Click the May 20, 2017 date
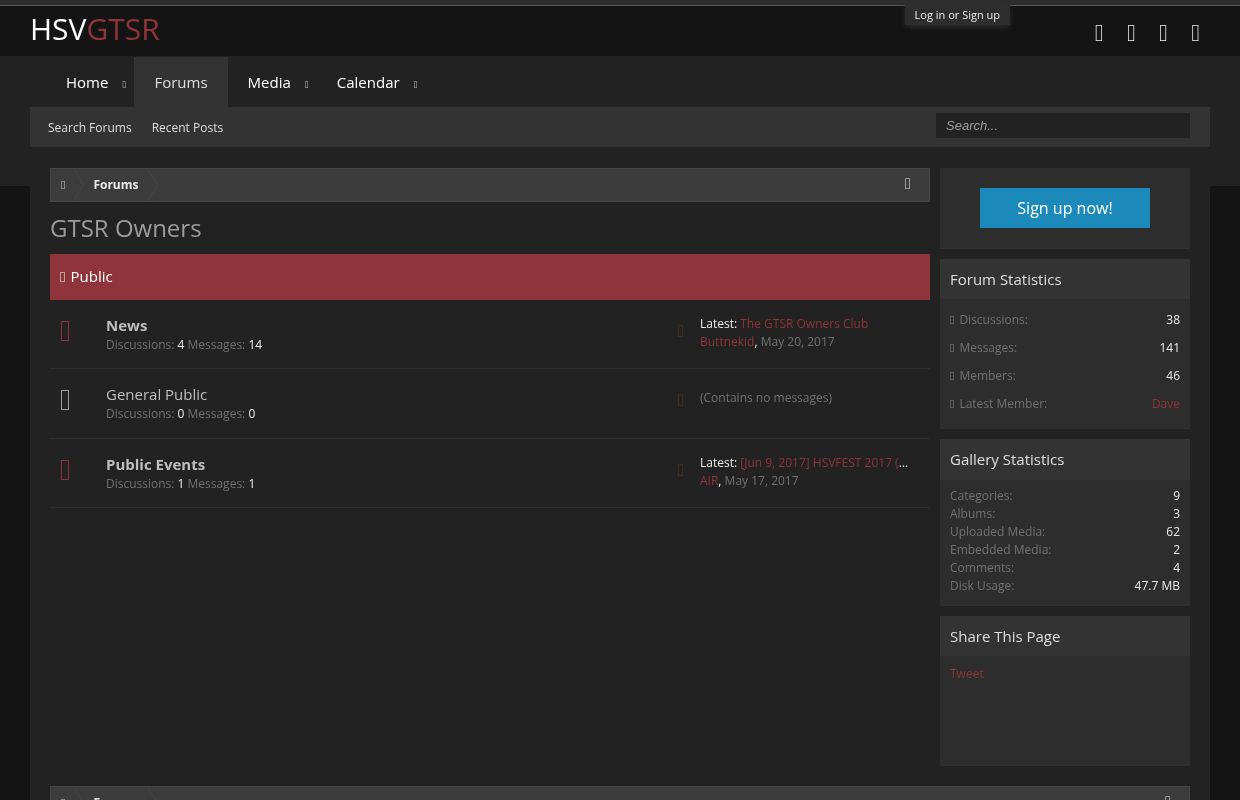Screen dimensions: 1240x800 [797, 341]
